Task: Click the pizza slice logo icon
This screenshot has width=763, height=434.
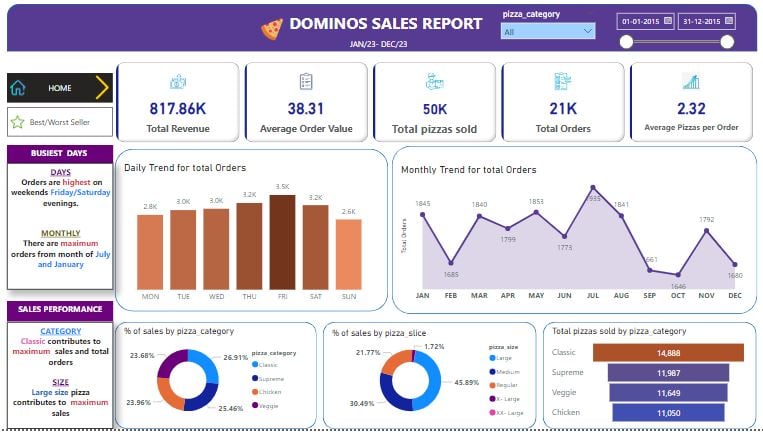Action: point(271,28)
